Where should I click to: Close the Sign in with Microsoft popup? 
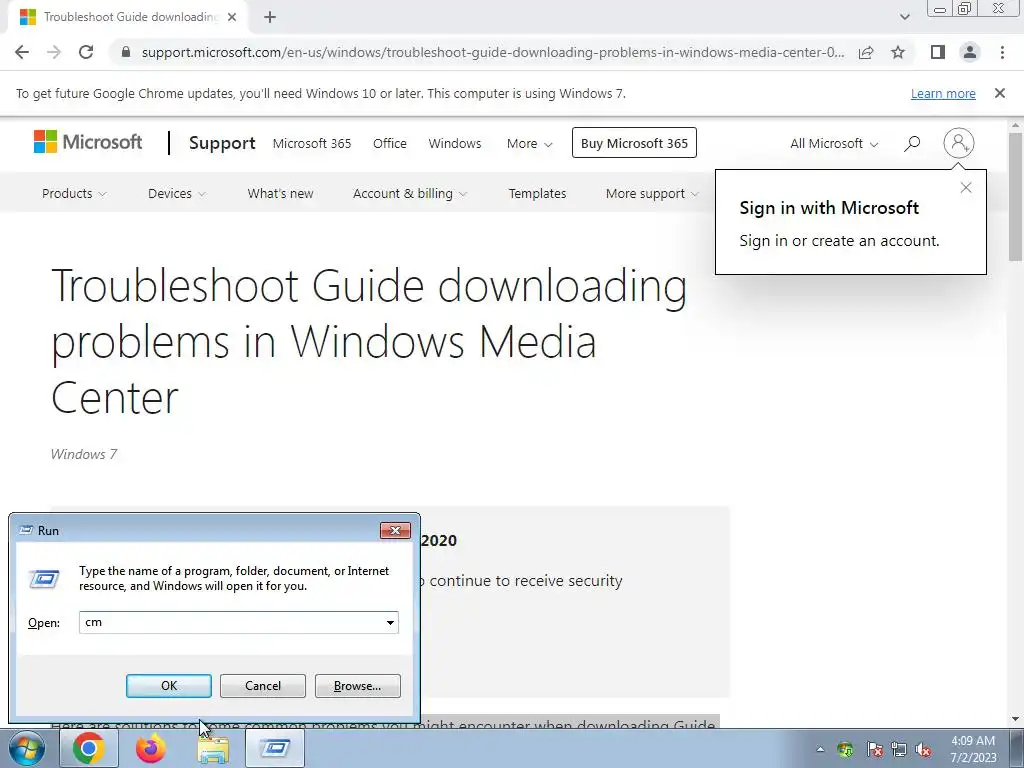[966, 188]
